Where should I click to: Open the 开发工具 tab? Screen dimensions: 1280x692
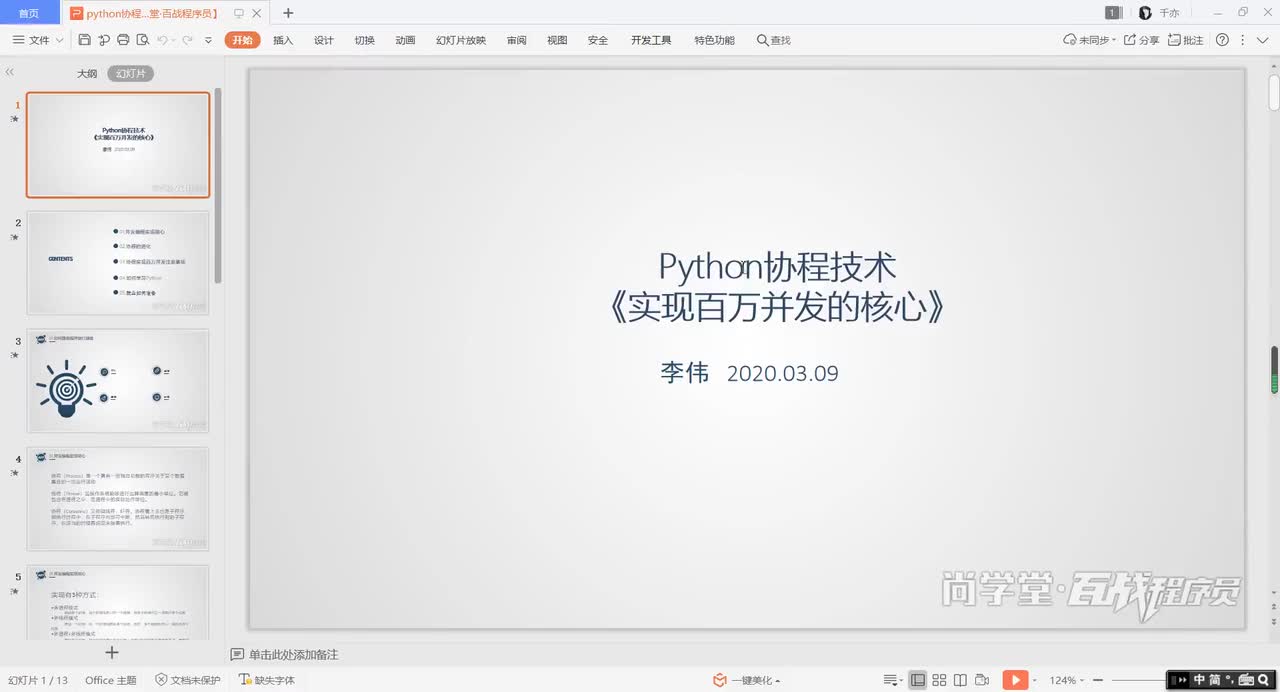coord(651,40)
